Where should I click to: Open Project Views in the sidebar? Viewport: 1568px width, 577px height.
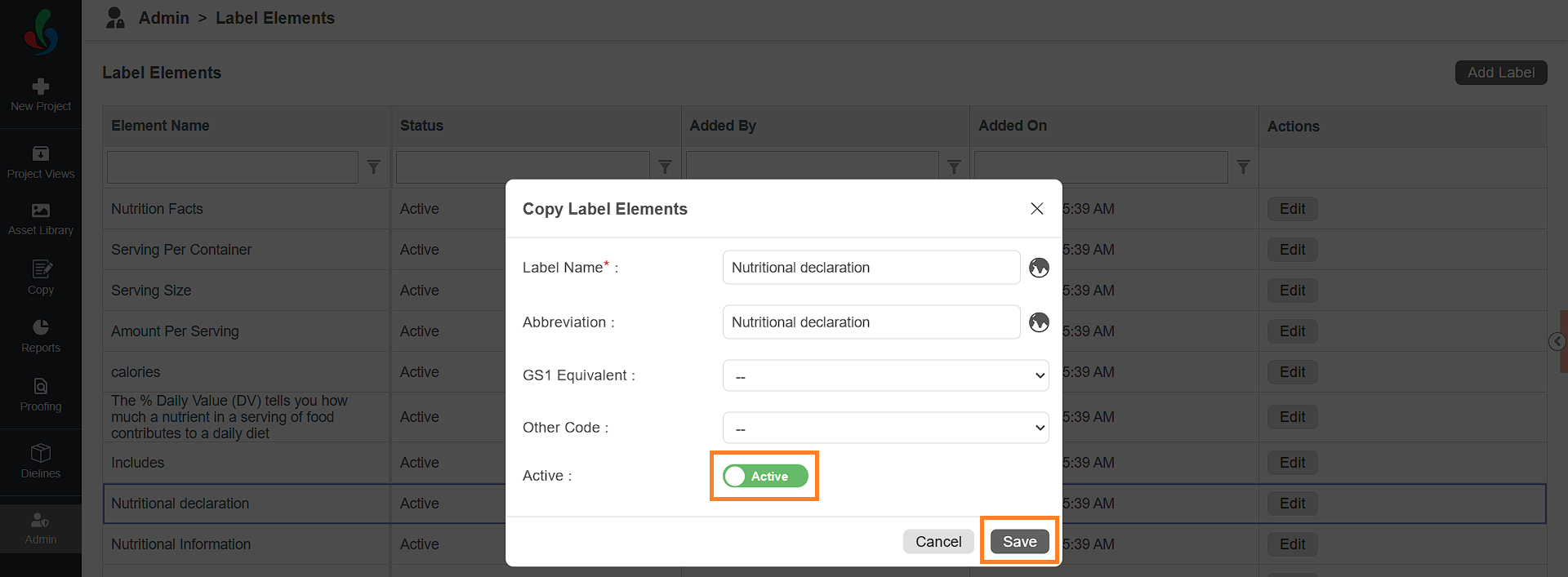[x=41, y=162]
